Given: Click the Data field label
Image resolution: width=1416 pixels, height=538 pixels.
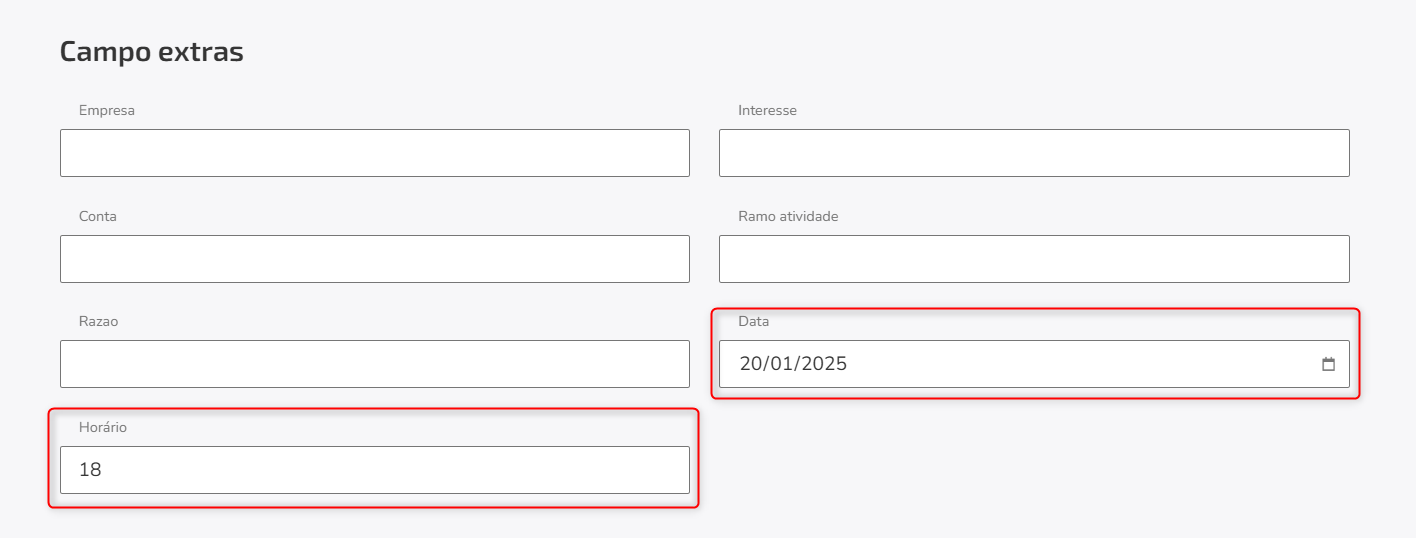Looking at the screenshot, I should pos(754,321).
